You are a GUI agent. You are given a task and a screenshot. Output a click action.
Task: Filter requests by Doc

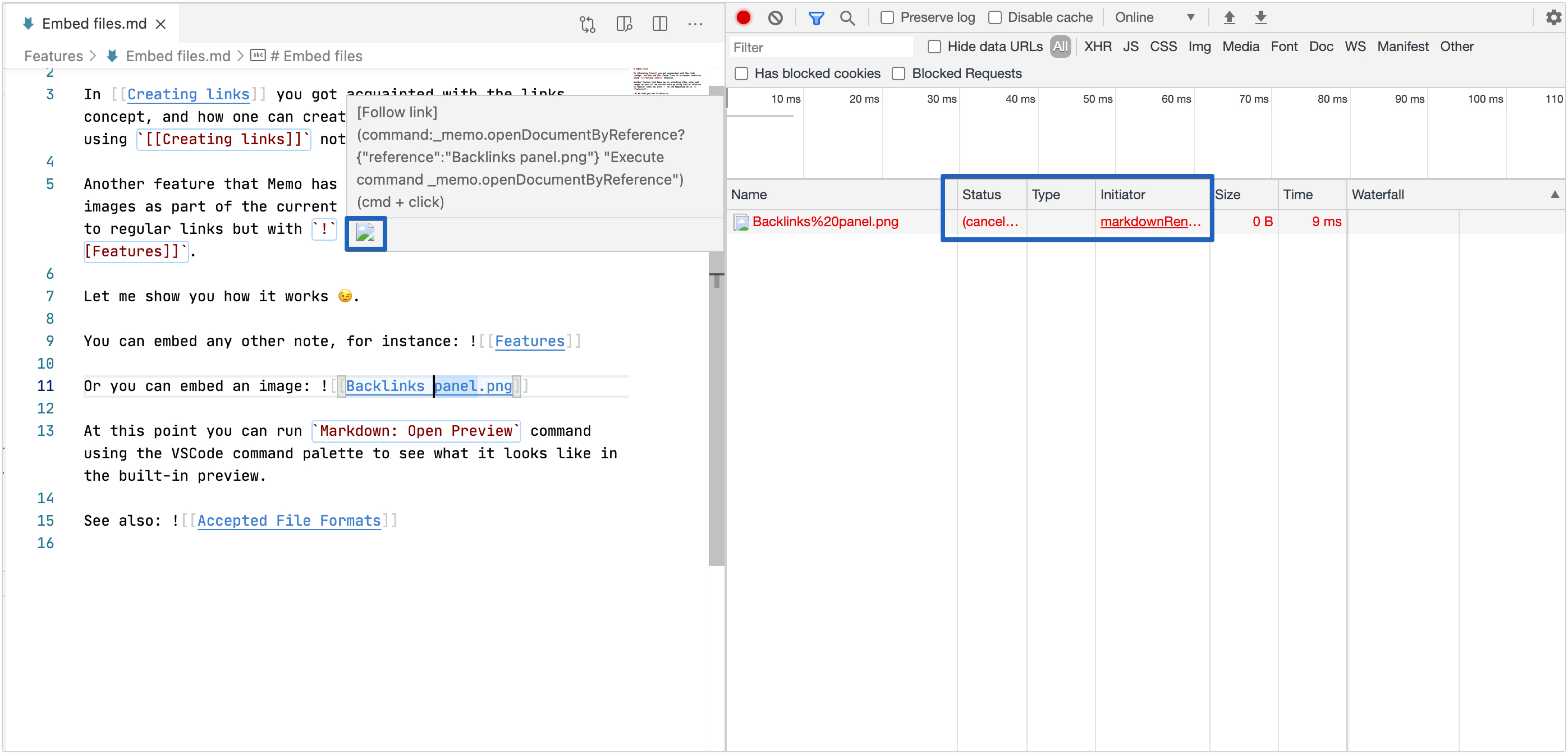(1321, 47)
